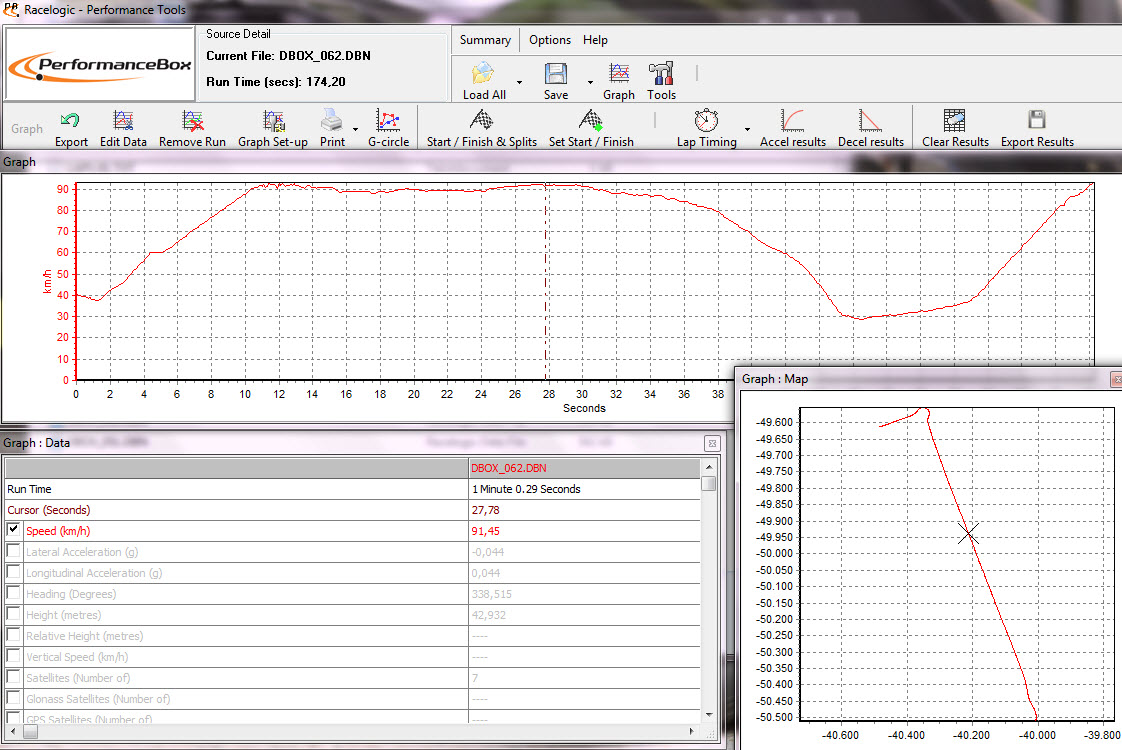
Task: Click the data panel scroll down arrow
Action: (708, 714)
